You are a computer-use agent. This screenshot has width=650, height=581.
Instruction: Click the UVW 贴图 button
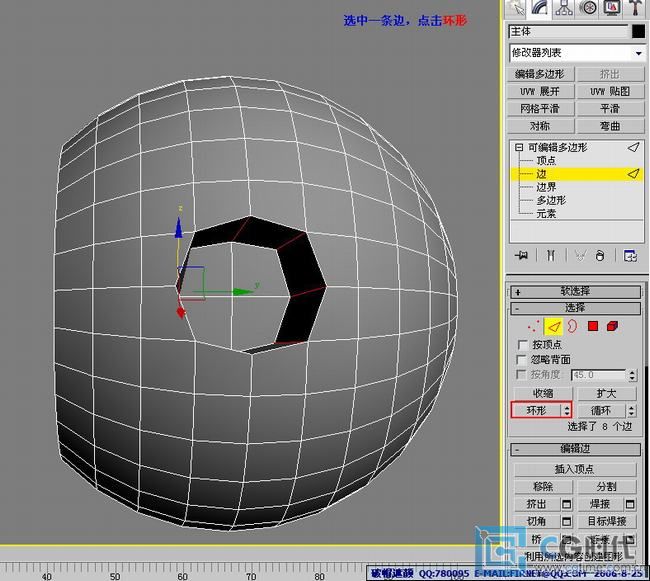pos(610,91)
